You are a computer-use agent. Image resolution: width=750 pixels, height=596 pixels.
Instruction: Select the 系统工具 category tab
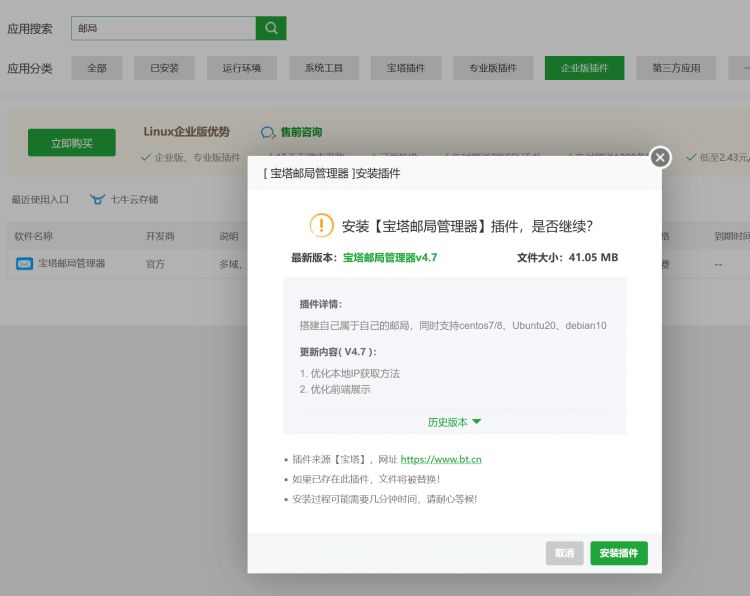(324, 68)
